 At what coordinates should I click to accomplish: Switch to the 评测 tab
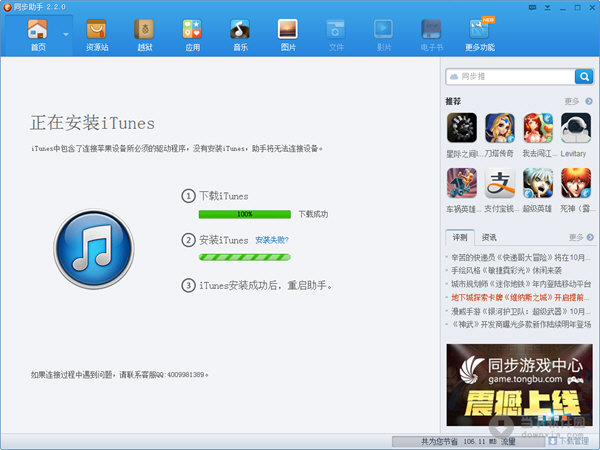click(460, 237)
